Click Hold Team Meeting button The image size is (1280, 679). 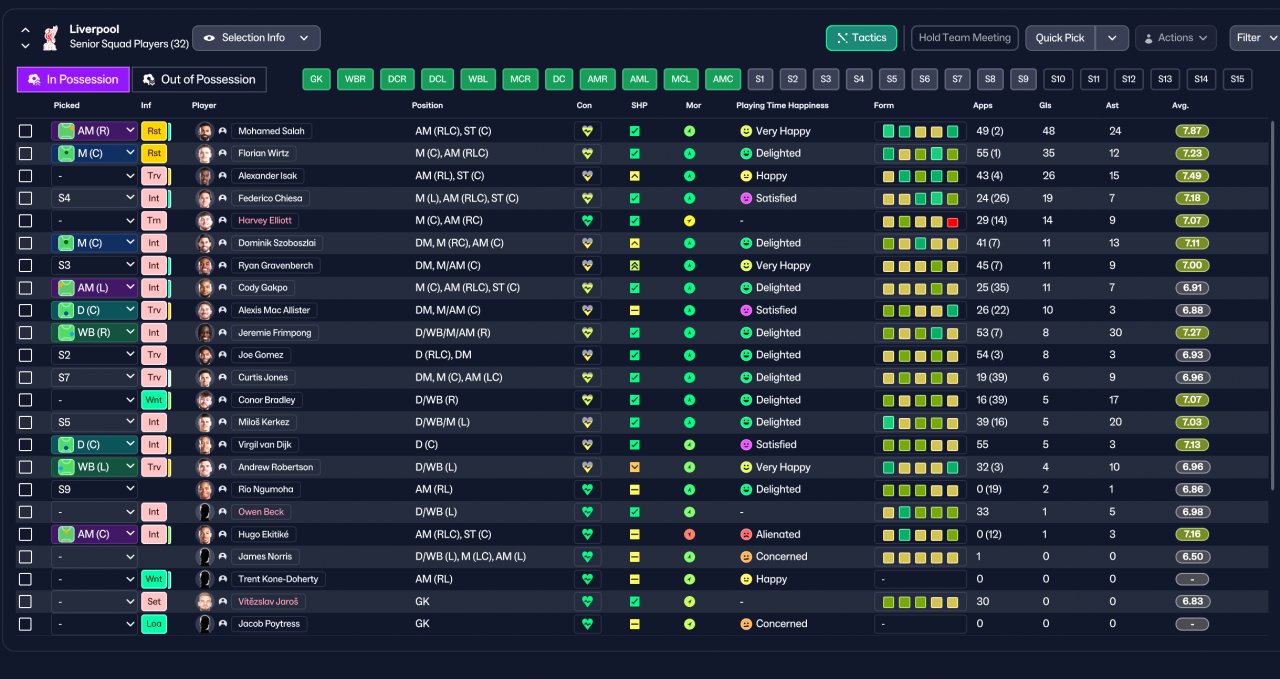pyautogui.click(x=965, y=38)
